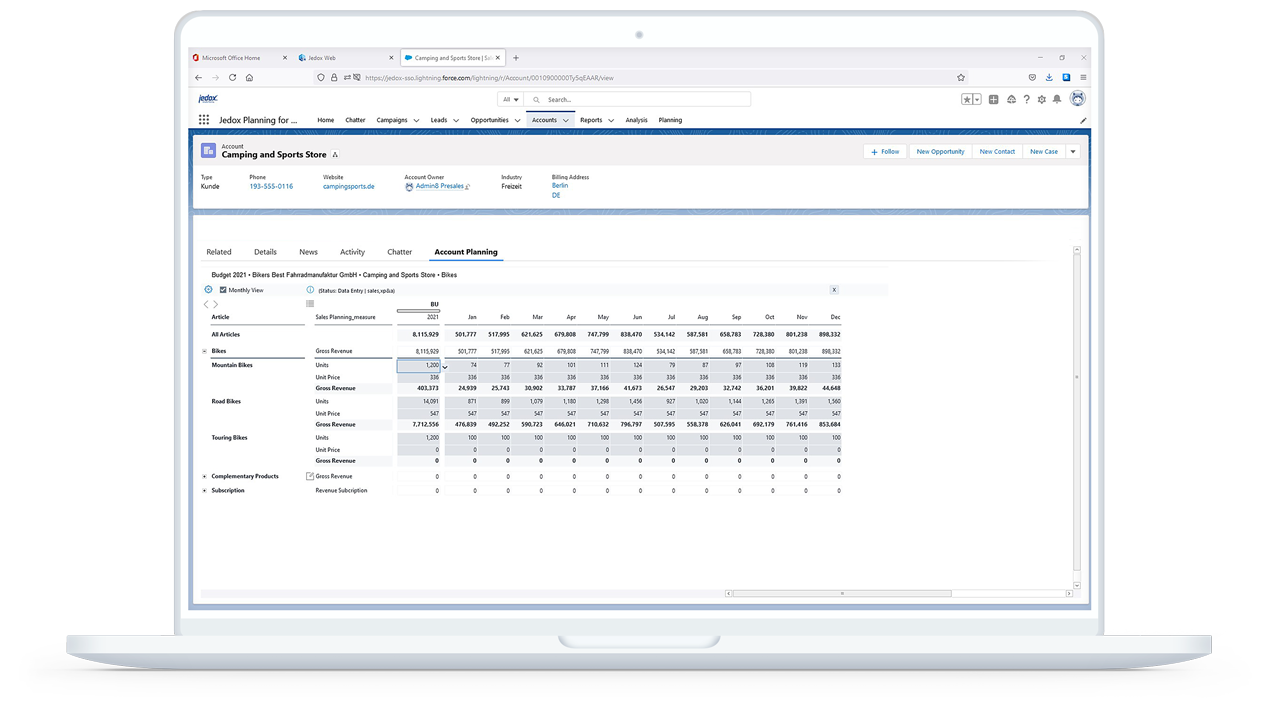
Task: Expand the Subscription group
Action: [x=205, y=491]
